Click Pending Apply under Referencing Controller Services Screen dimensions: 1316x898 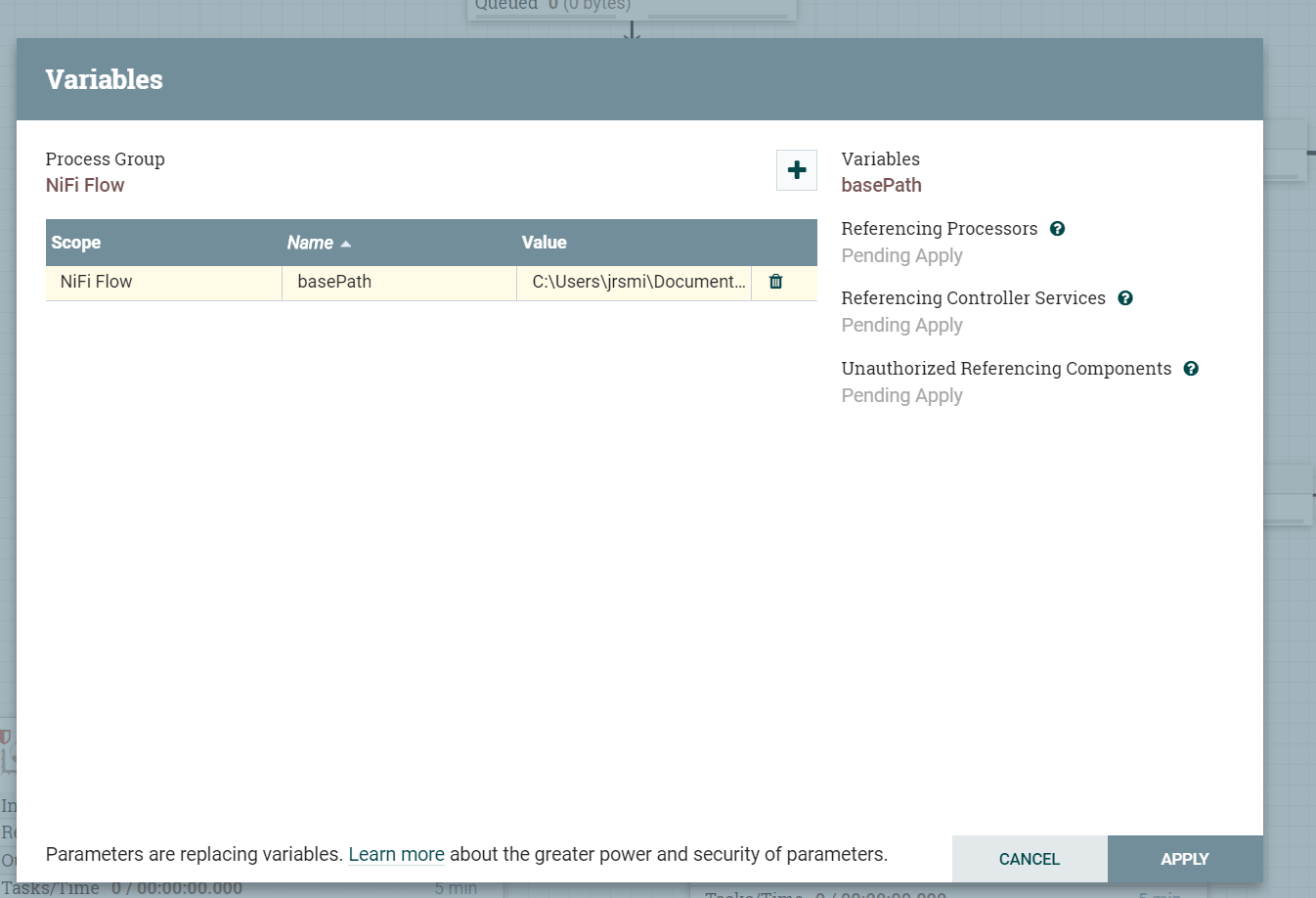[x=901, y=325]
